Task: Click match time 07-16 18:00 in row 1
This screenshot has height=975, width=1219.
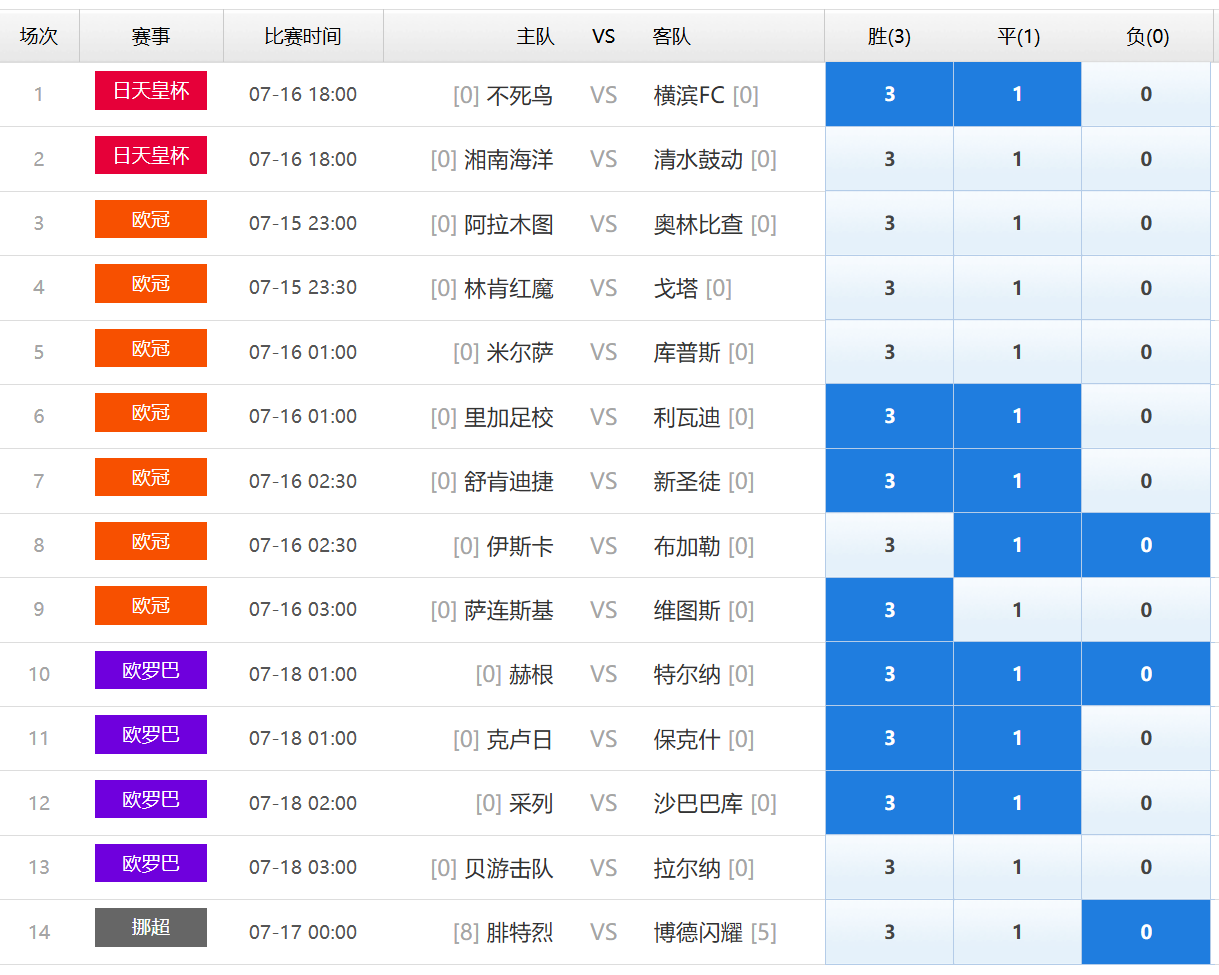Action: (x=303, y=95)
